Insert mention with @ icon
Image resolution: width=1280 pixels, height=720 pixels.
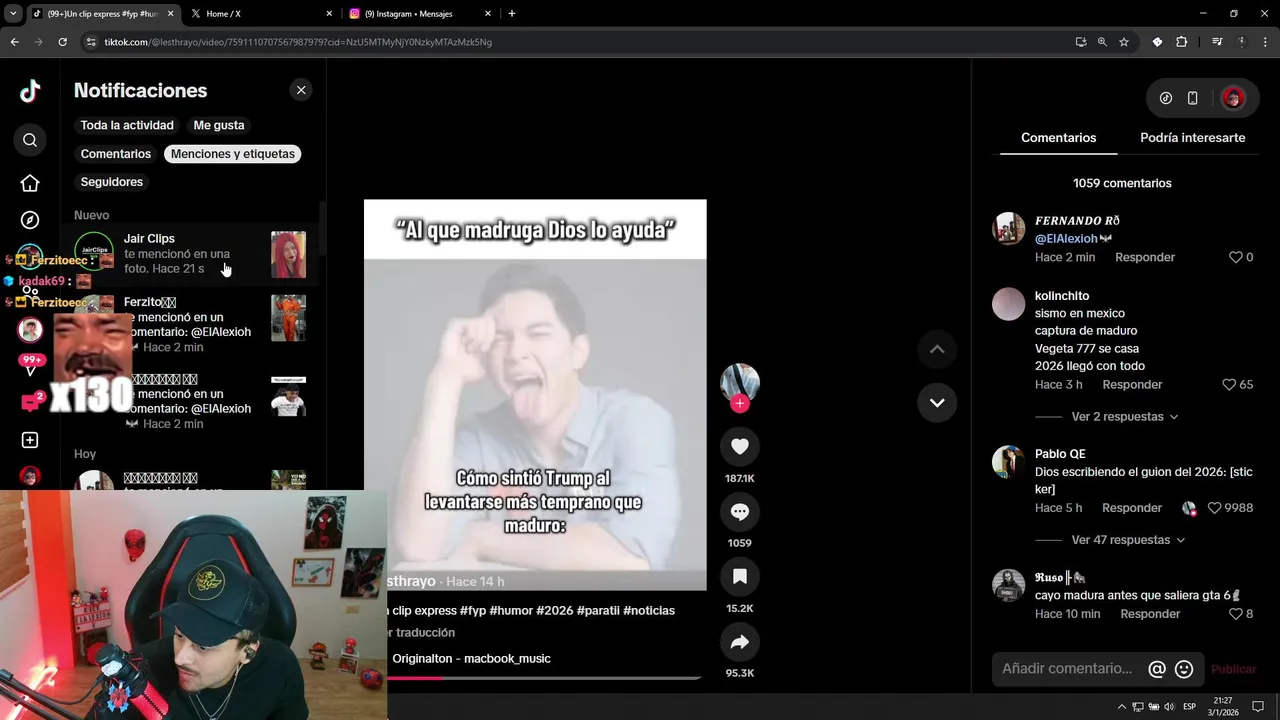click(x=1157, y=669)
